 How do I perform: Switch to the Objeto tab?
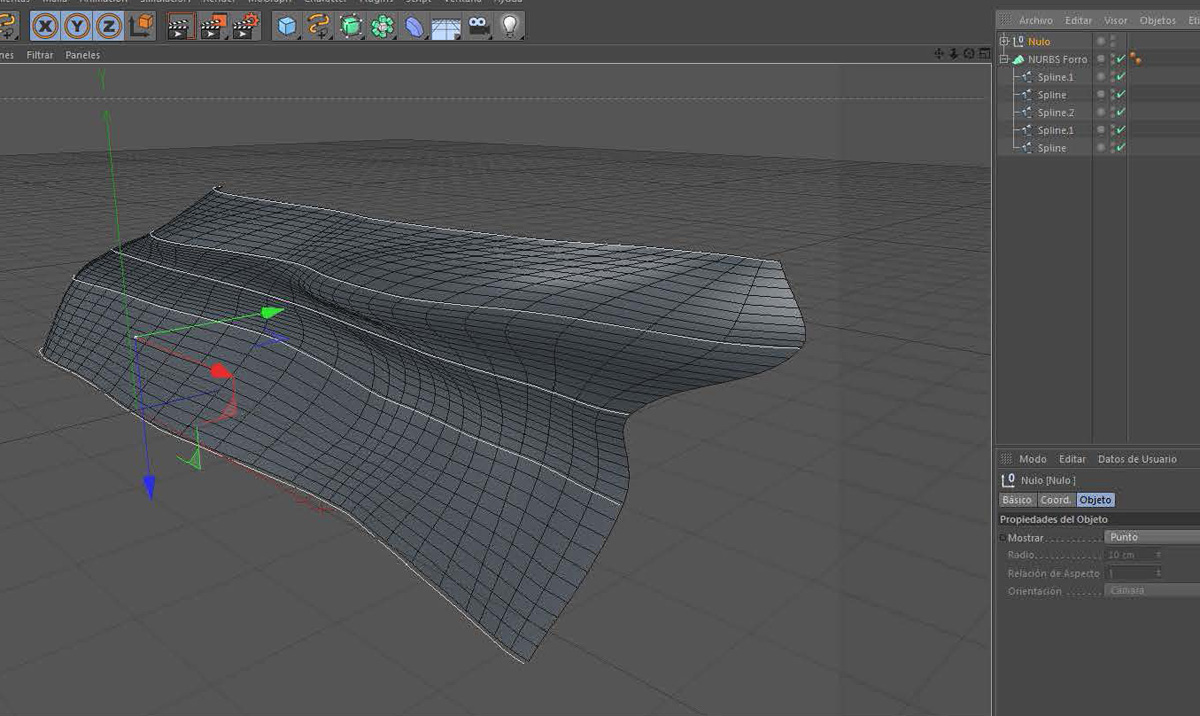(x=1095, y=500)
